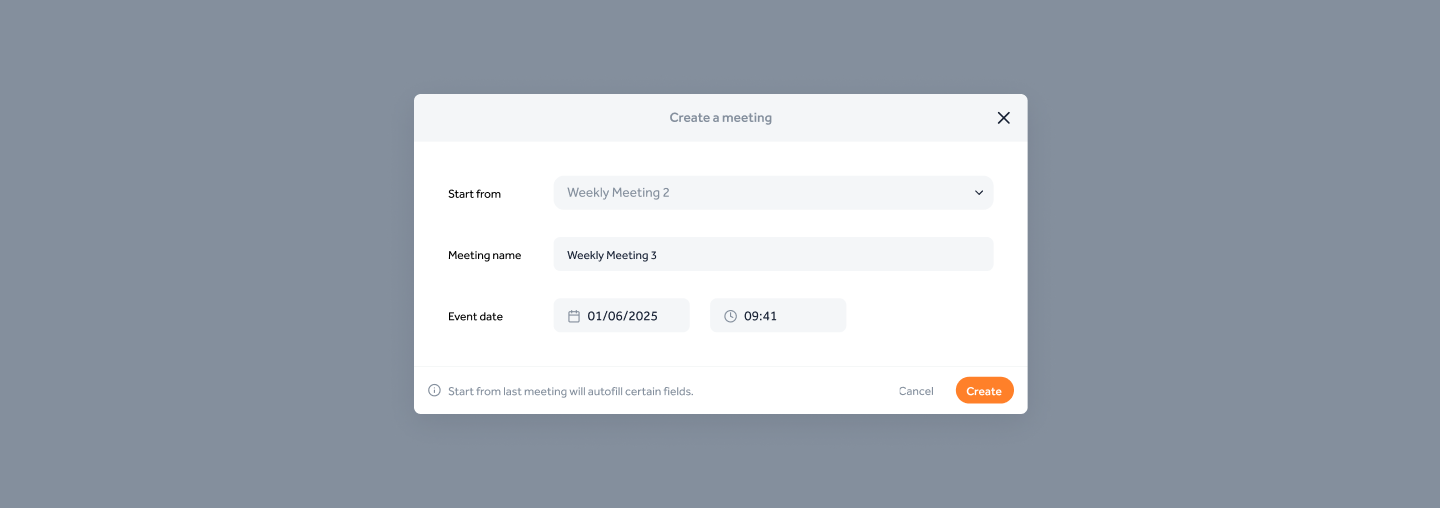1440x508 pixels.
Task: Click empty footer space left of Cancel
Action: [800, 391]
